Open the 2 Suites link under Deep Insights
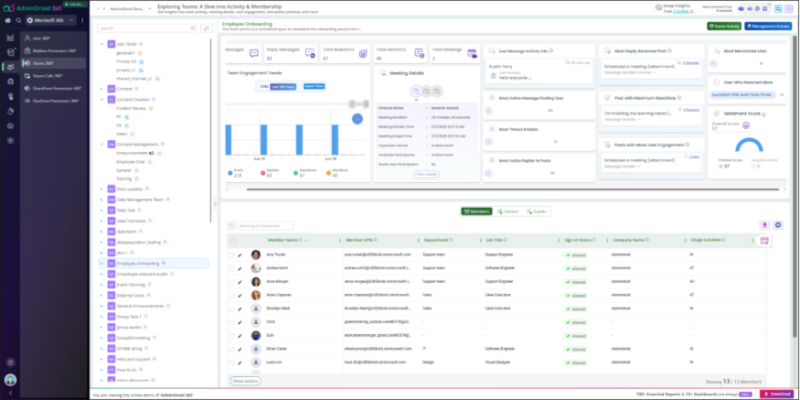Image resolution: width=800 pixels, height=400 pixels. tap(681, 11)
